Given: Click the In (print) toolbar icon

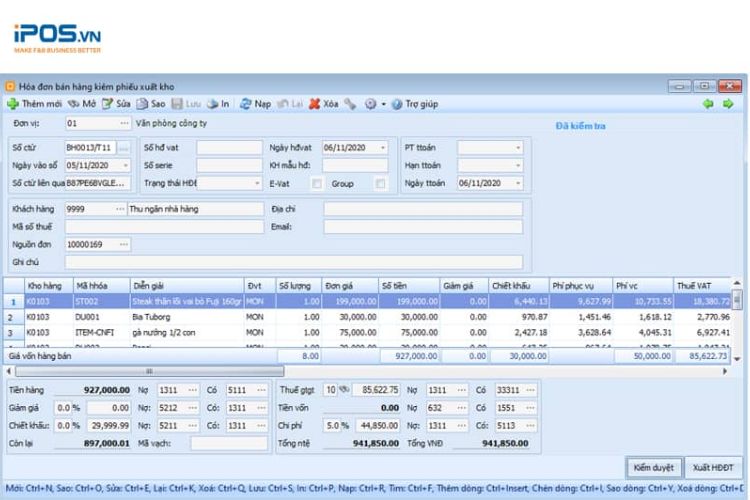Looking at the screenshot, I should (x=212, y=103).
